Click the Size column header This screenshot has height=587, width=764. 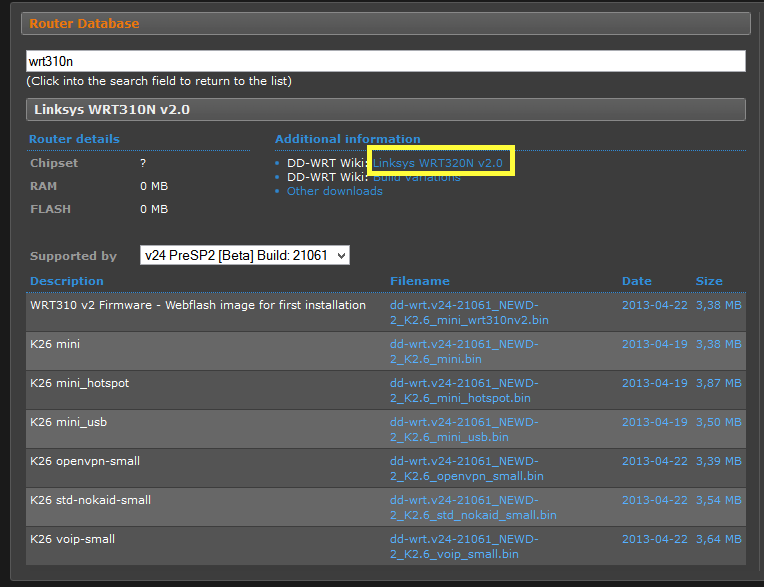[709, 281]
